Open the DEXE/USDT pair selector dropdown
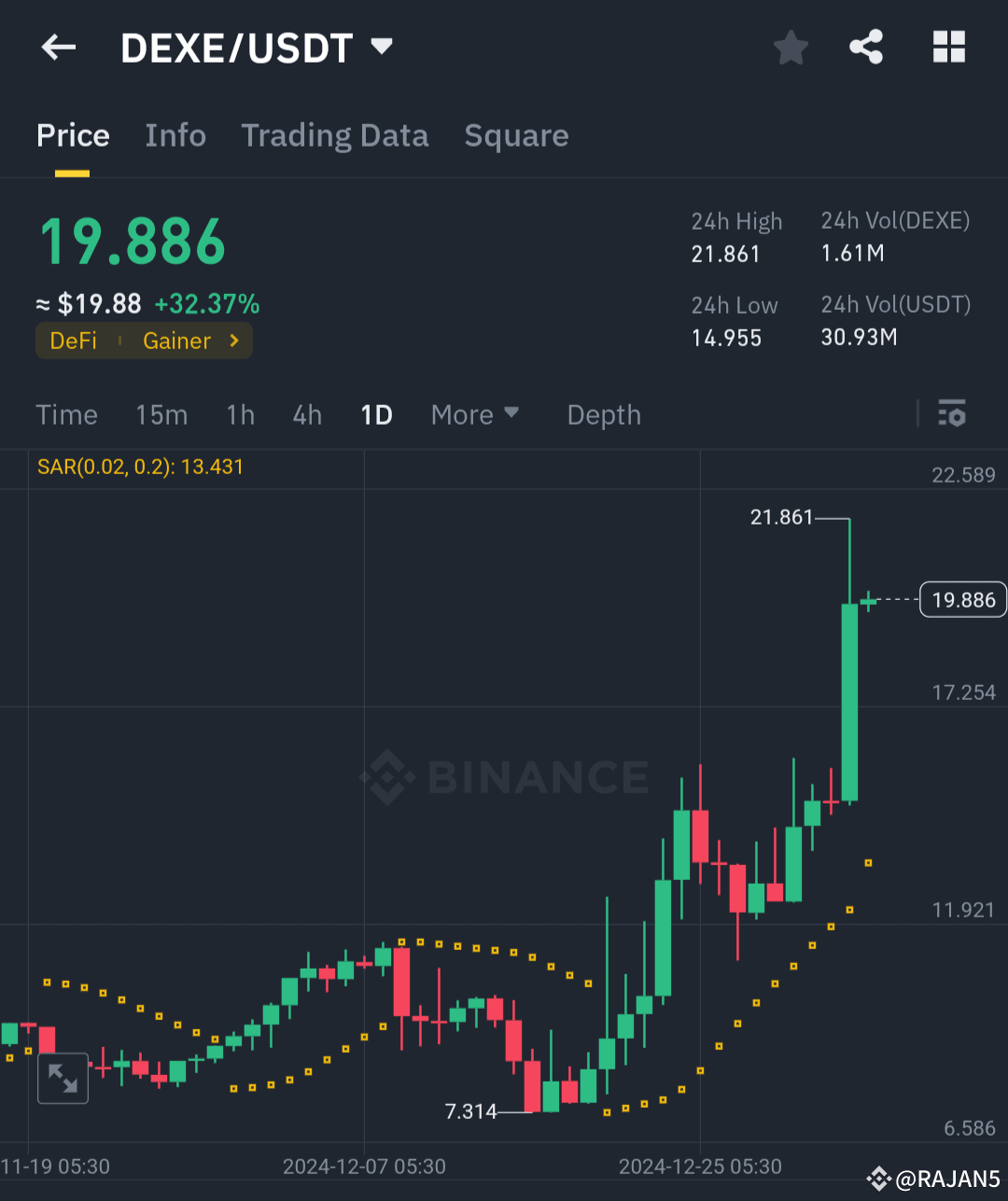This screenshot has width=1008, height=1201. [382, 47]
